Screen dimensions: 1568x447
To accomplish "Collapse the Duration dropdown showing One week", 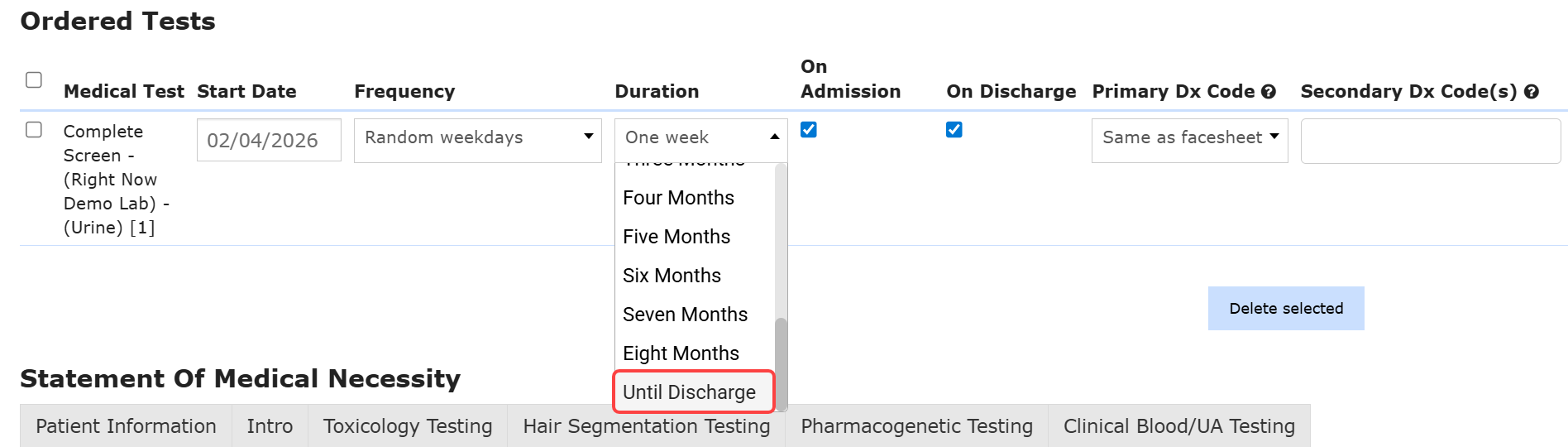I will click(700, 138).
